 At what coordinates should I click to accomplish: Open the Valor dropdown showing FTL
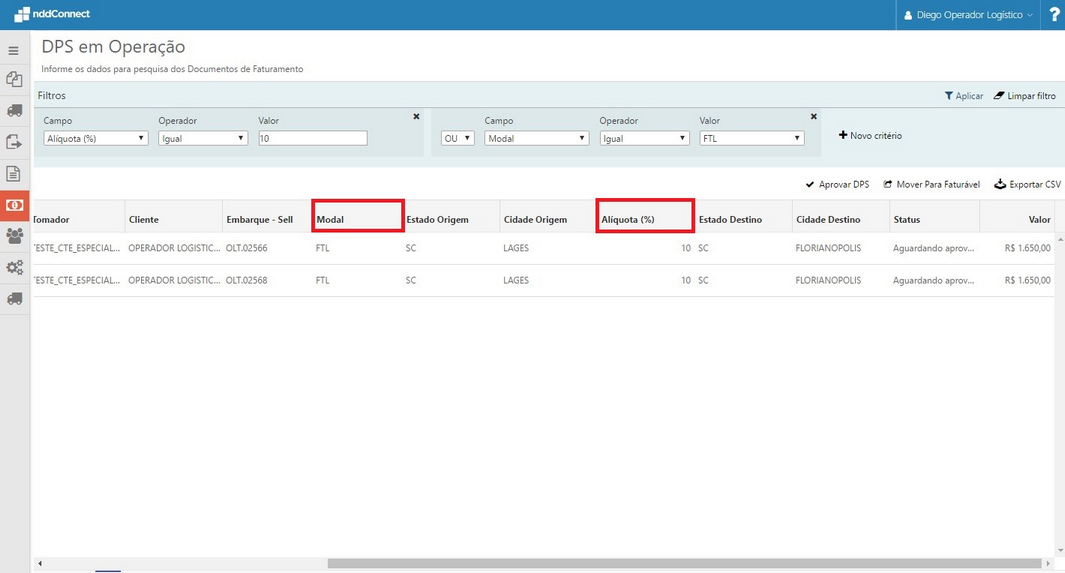(752, 139)
